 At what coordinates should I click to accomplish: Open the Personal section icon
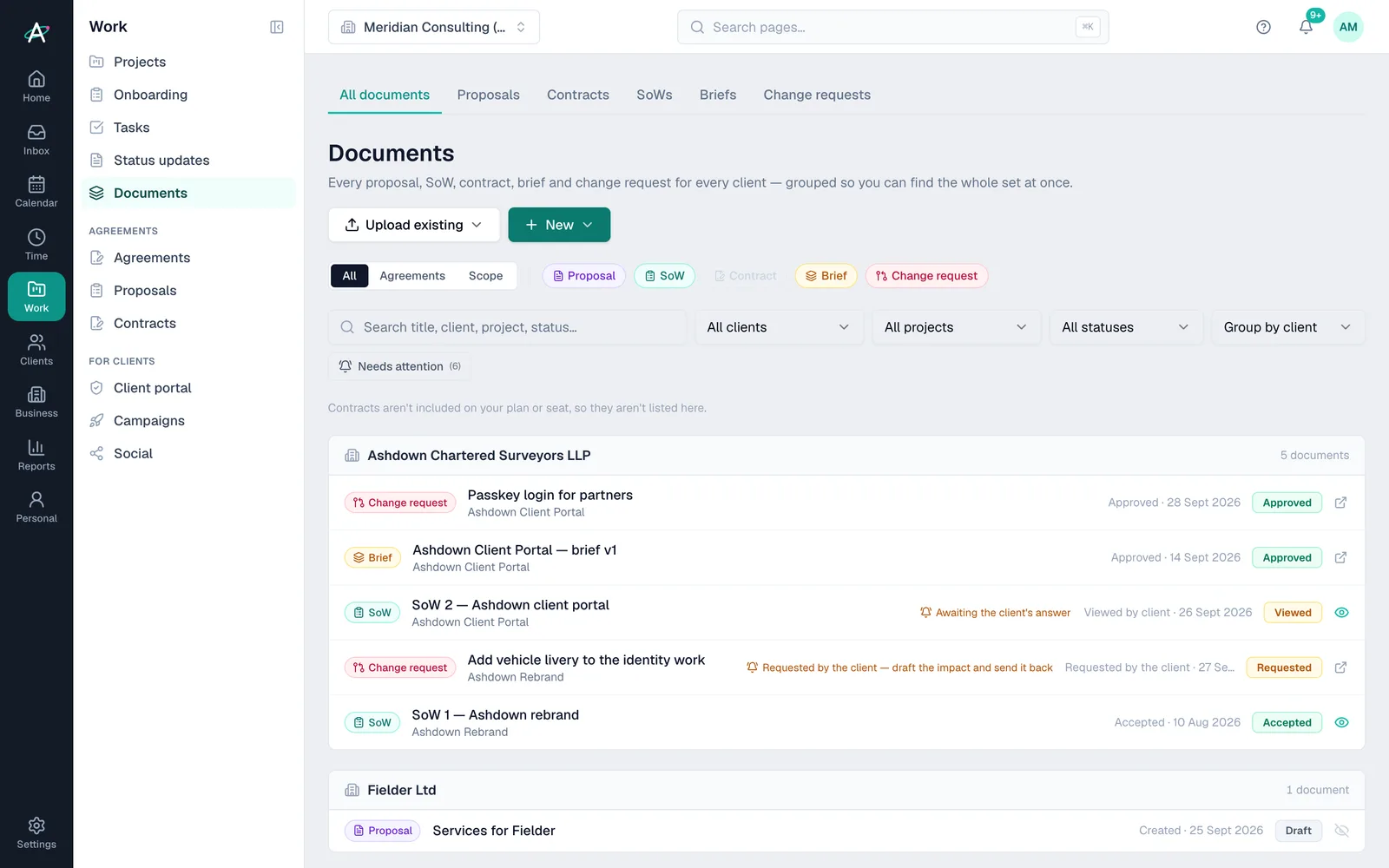pyautogui.click(x=36, y=507)
